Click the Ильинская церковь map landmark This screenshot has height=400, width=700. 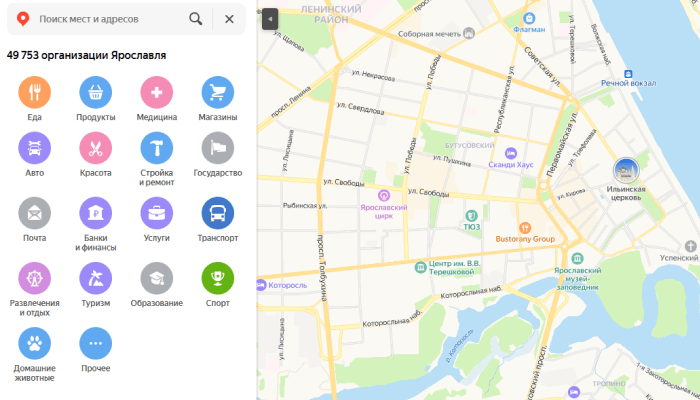(x=626, y=170)
